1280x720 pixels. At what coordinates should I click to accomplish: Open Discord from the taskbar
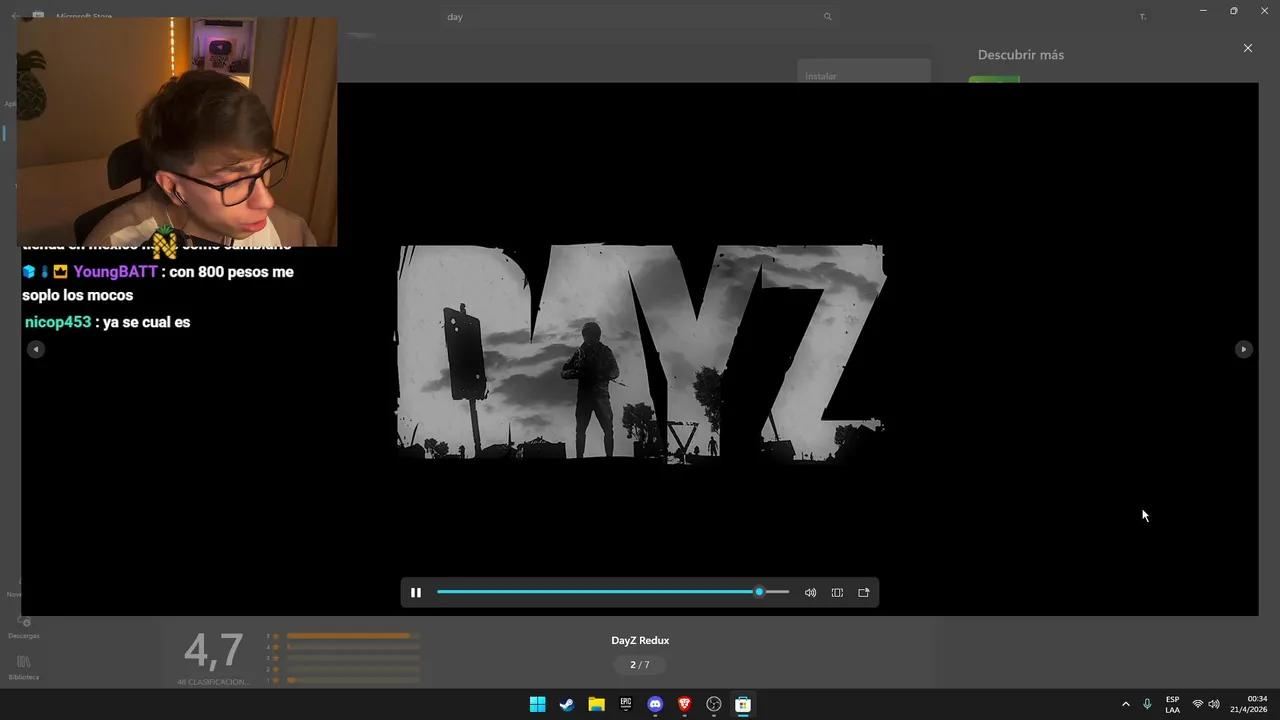(x=655, y=704)
